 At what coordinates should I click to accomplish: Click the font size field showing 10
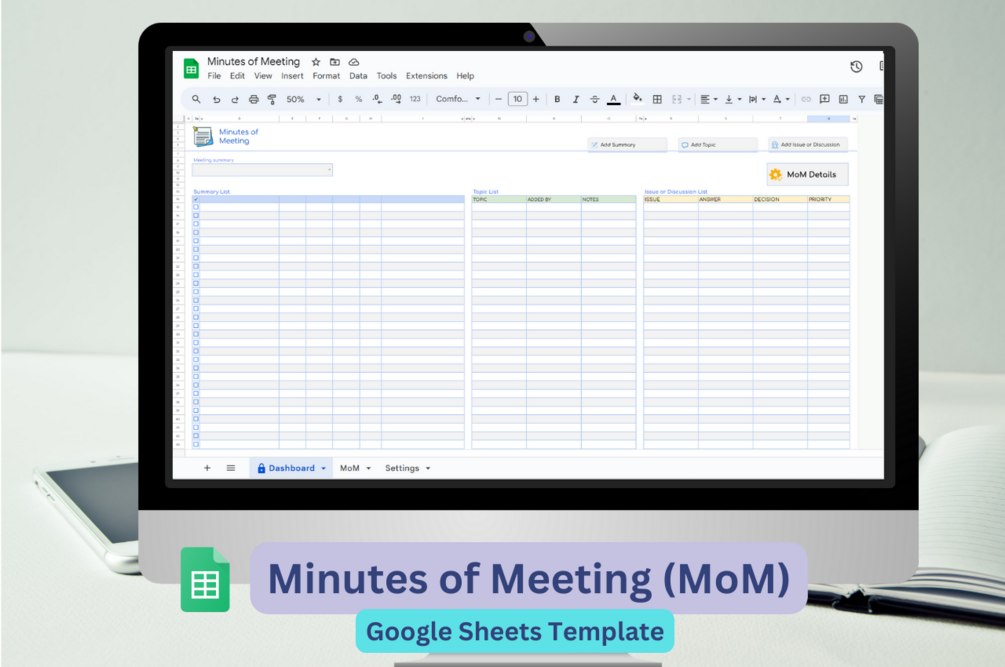coord(517,99)
